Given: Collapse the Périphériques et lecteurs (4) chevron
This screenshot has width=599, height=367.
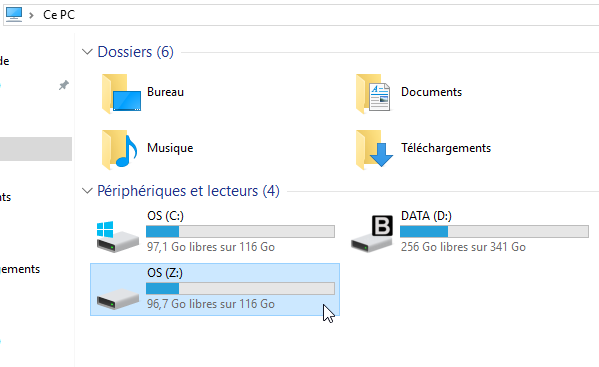Looking at the screenshot, I should tap(87, 191).
